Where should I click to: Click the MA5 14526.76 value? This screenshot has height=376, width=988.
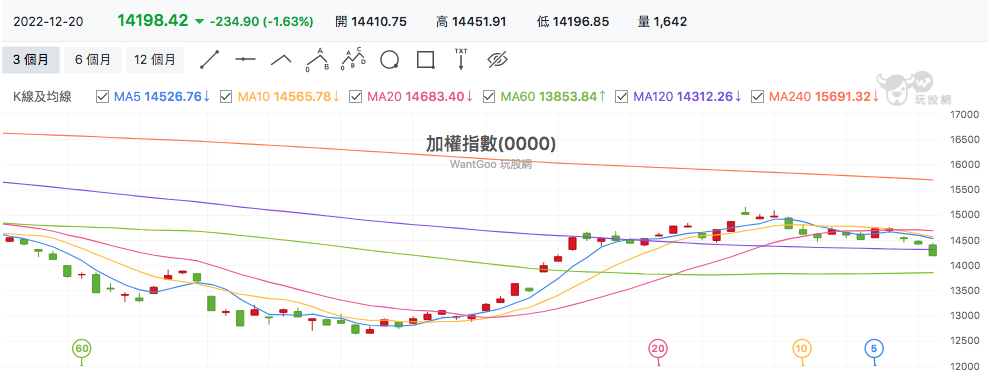[162, 96]
